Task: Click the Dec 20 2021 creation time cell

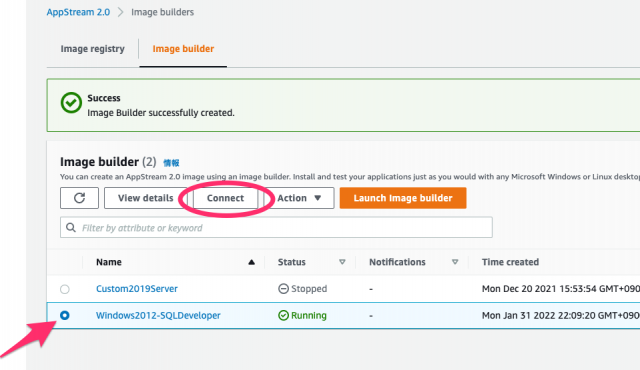Action: point(560,289)
